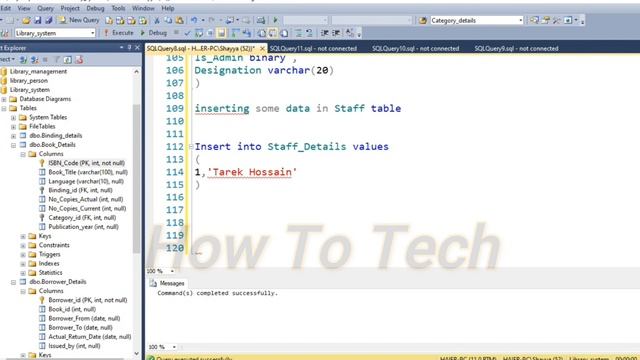Select the ISBN_Code primary key column
This screenshot has height=360, width=640.
click(x=87, y=163)
